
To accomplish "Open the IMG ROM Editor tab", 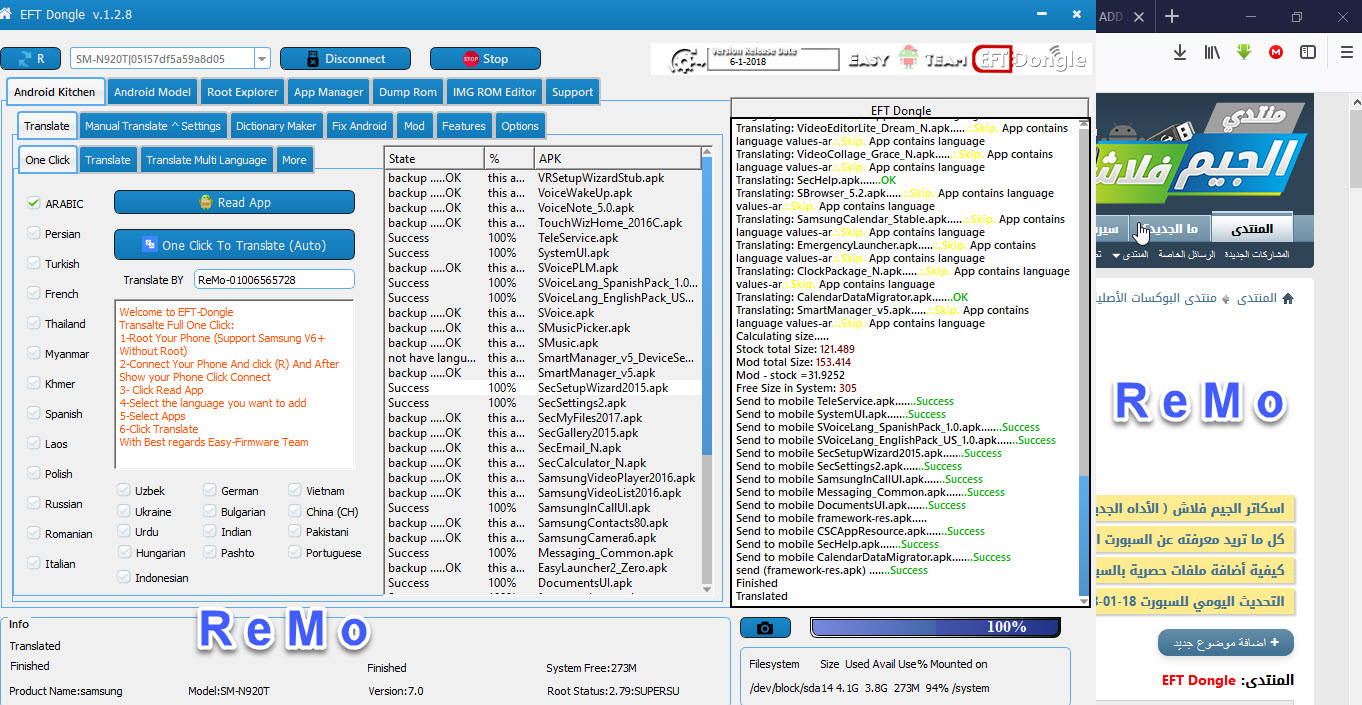I will coord(494,92).
